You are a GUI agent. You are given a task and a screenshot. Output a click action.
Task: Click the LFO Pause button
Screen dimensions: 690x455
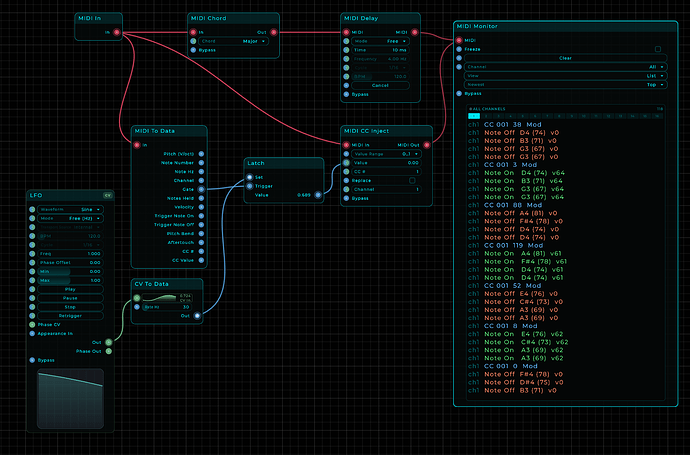[x=70, y=298]
